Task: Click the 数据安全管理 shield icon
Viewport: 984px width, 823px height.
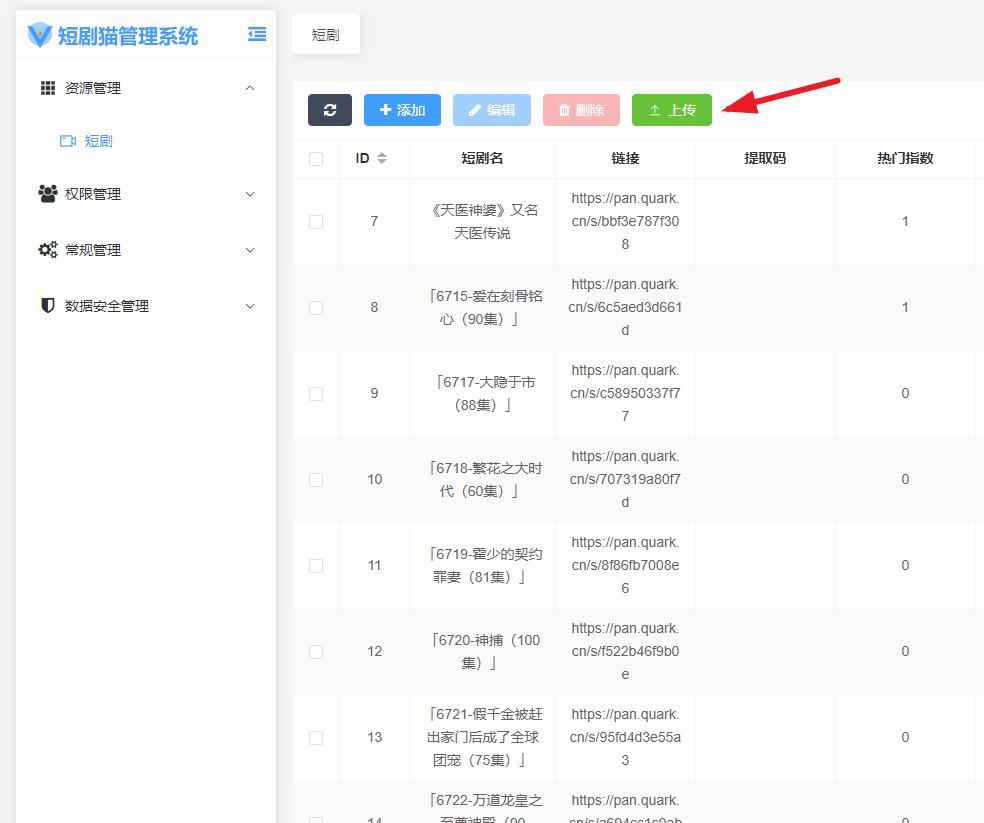Action: pyautogui.click(x=48, y=306)
